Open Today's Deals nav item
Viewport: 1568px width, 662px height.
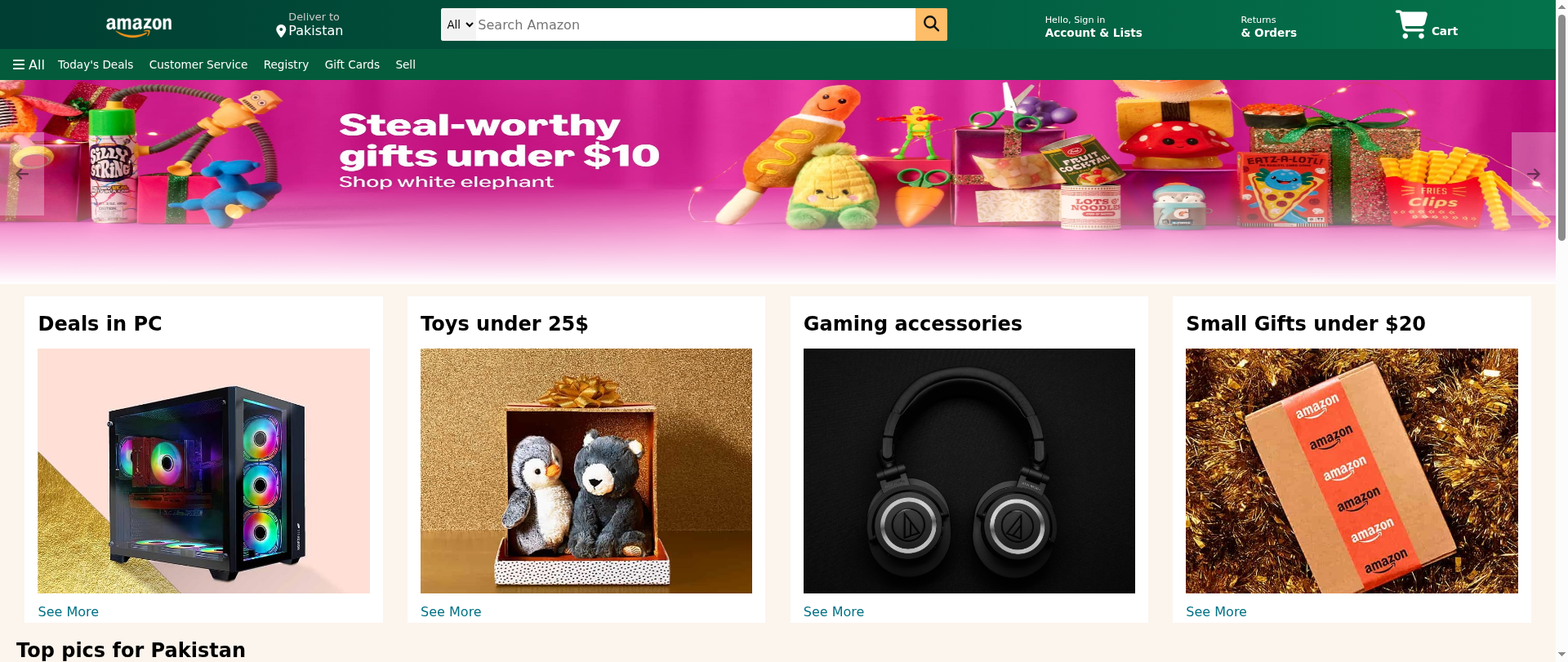click(x=96, y=64)
